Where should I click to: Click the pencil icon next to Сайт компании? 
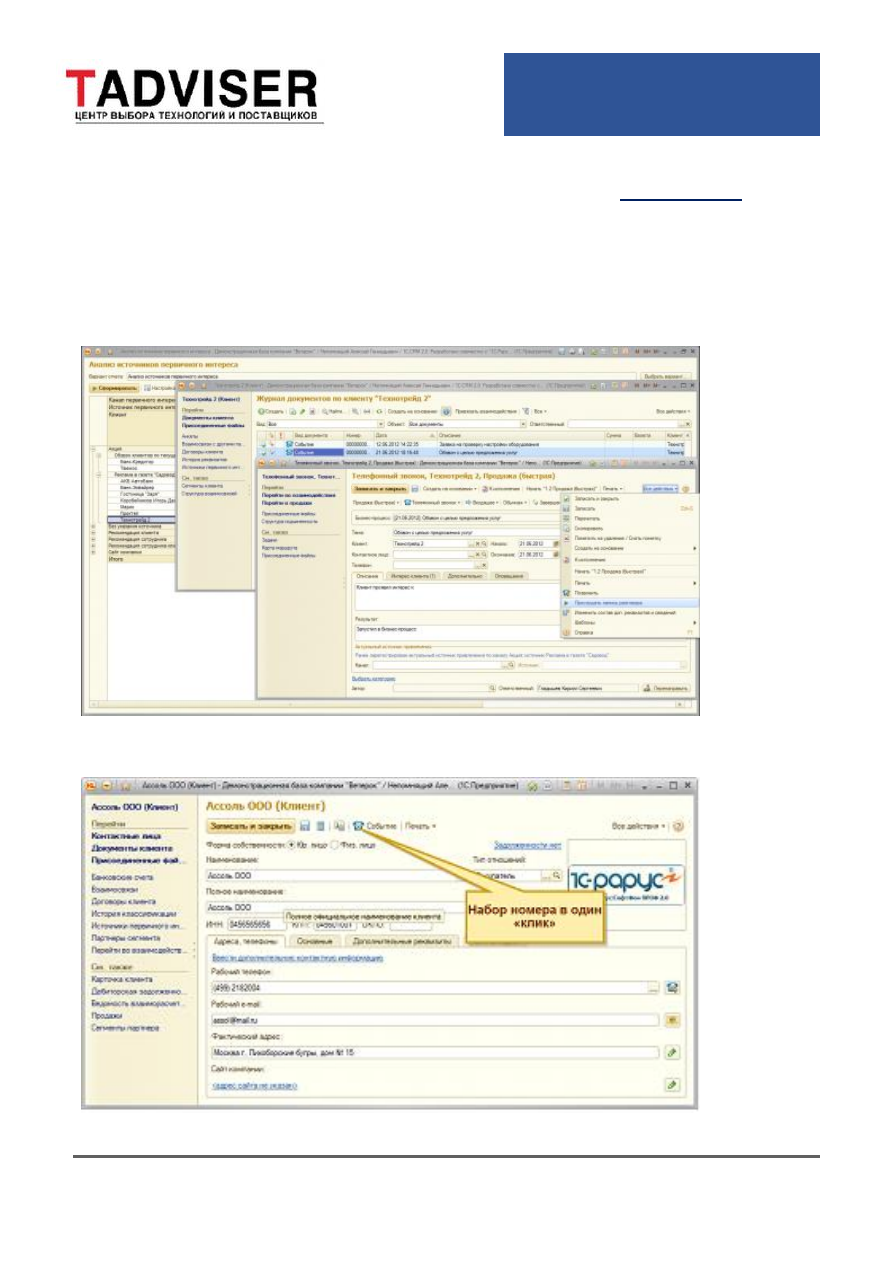coord(672,1084)
